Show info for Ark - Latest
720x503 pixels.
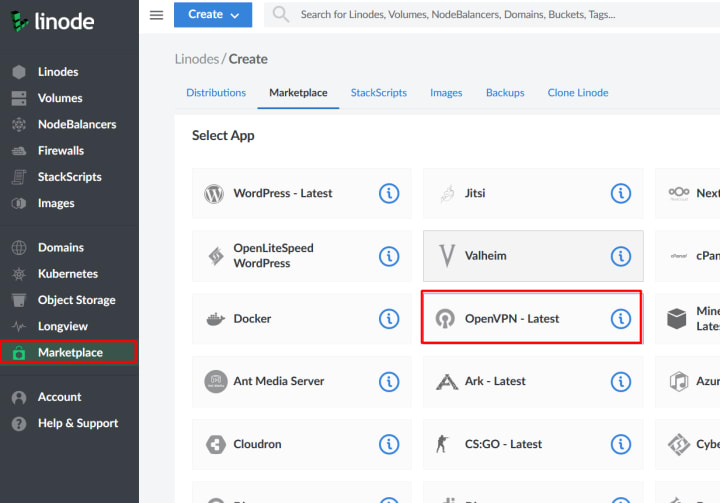(x=621, y=382)
